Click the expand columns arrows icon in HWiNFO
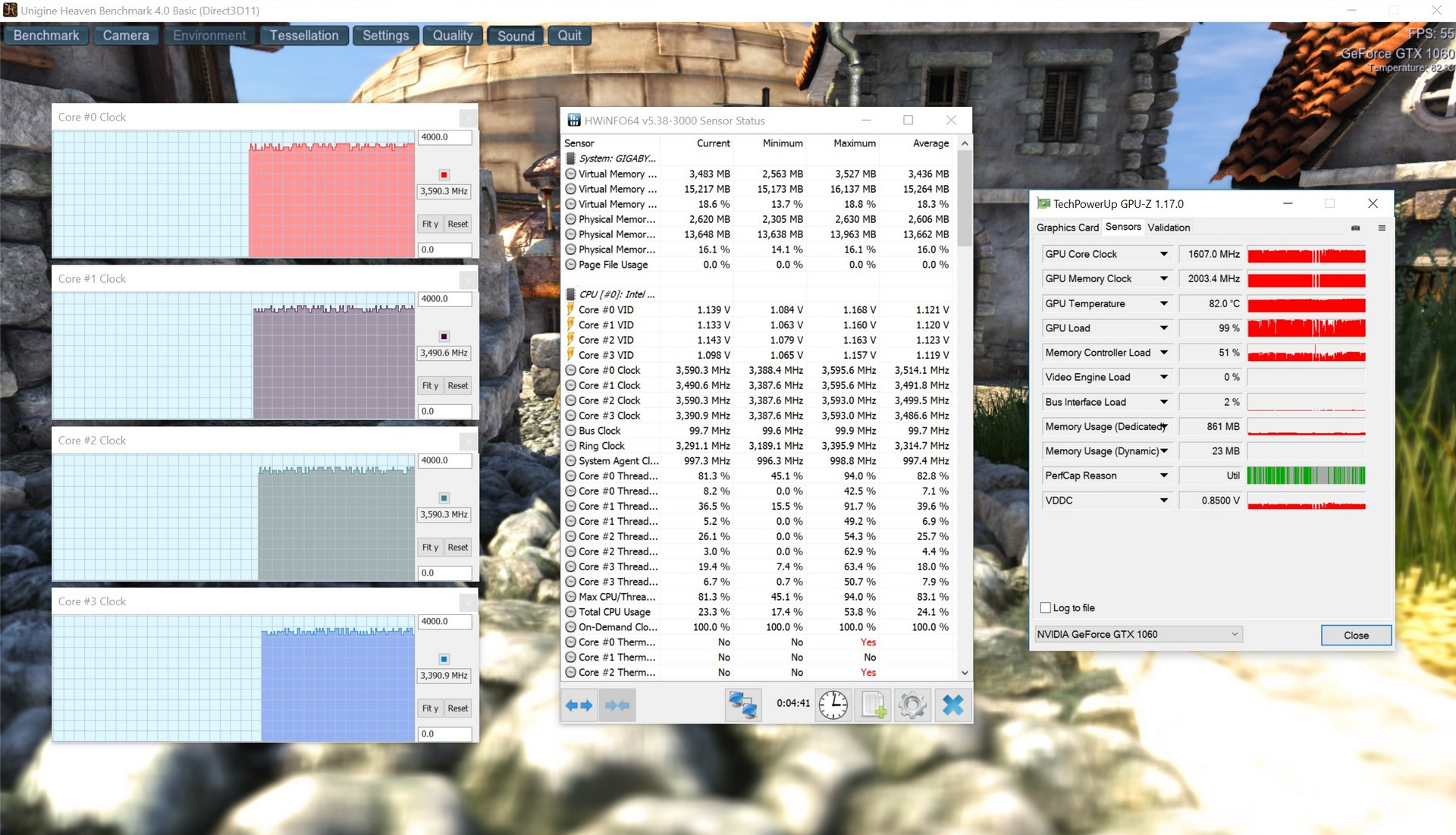 (x=579, y=705)
